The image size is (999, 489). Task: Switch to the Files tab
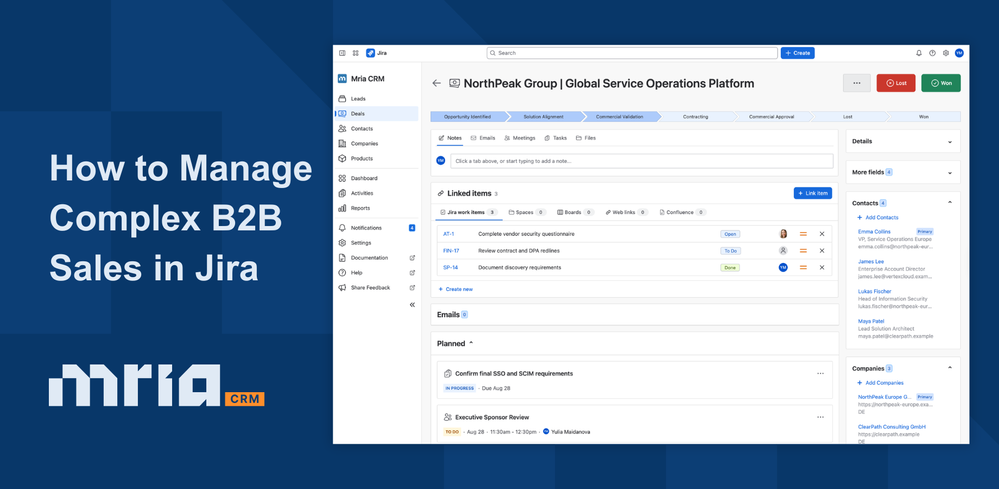click(x=586, y=138)
